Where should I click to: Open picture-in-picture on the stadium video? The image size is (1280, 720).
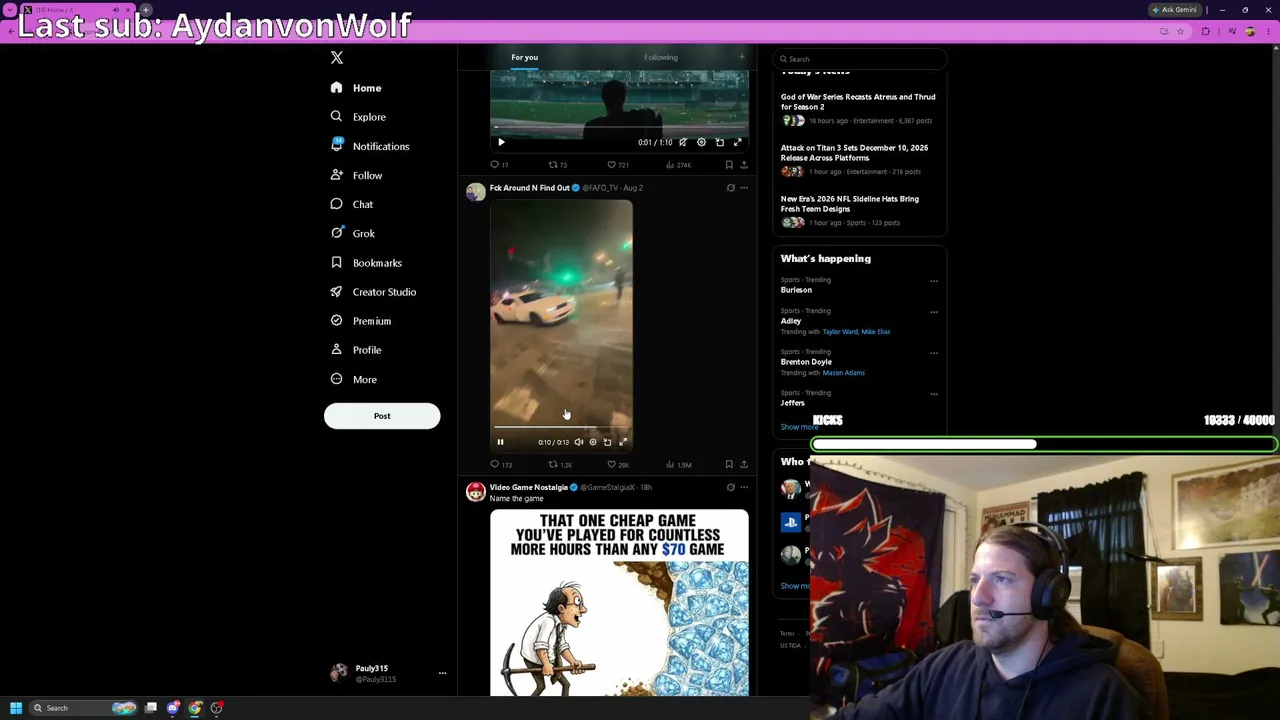719,142
